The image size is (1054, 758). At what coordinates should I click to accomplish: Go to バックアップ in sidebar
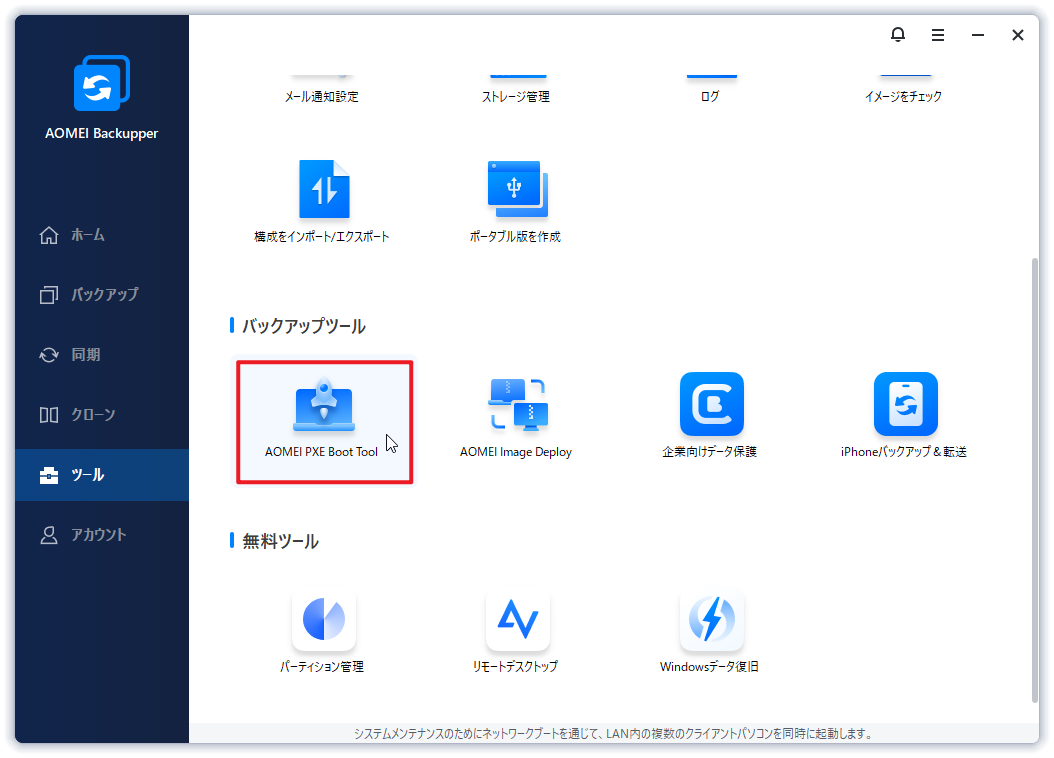point(102,294)
